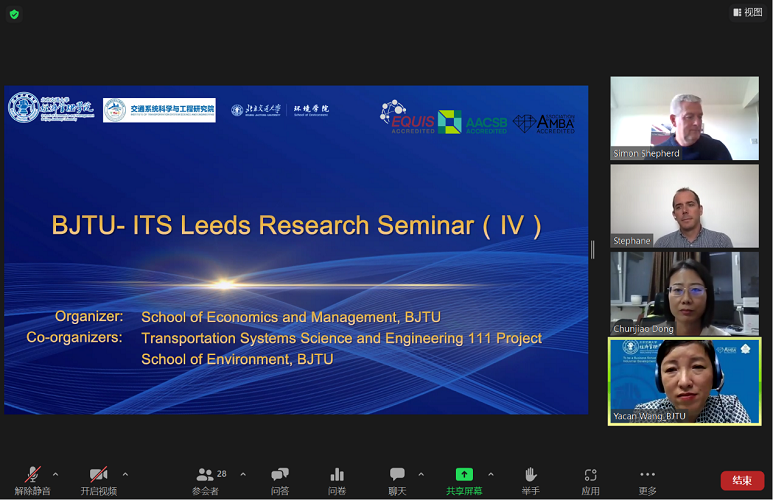
Task: Unmute the microphone (解除静音)
Action: tap(33, 481)
